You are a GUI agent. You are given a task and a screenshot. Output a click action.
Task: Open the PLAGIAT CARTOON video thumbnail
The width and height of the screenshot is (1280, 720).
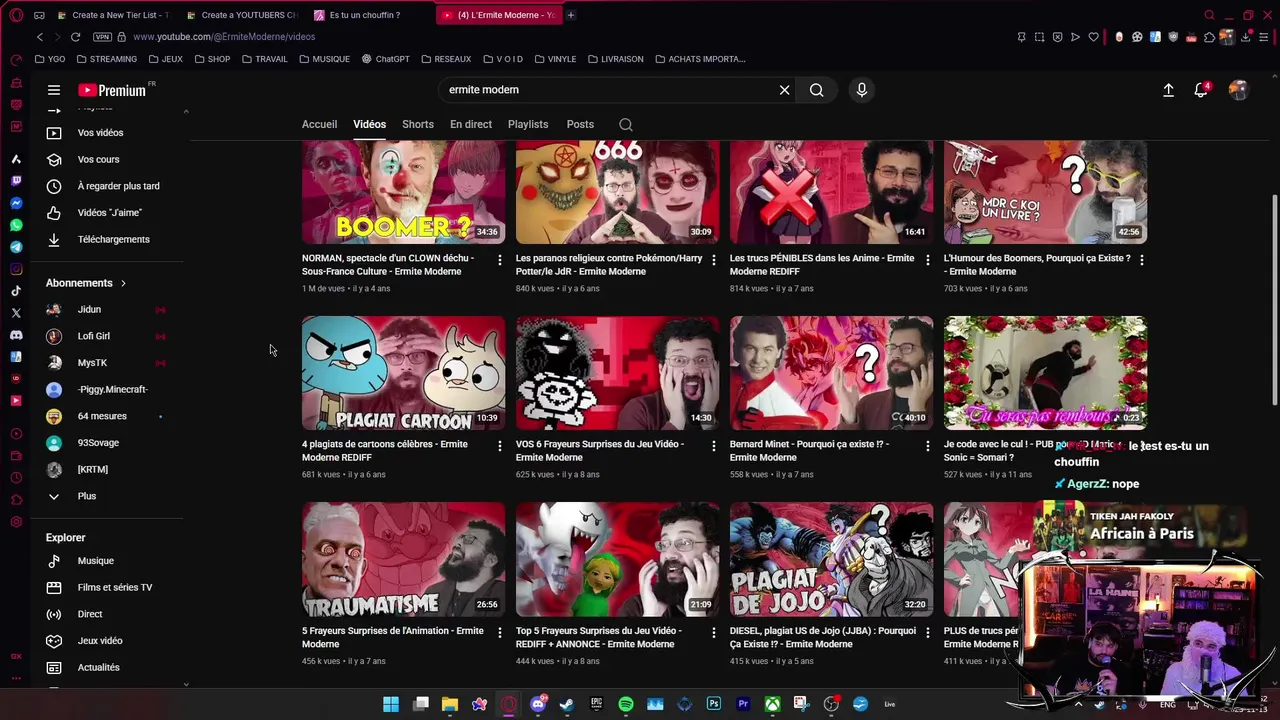coord(404,373)
